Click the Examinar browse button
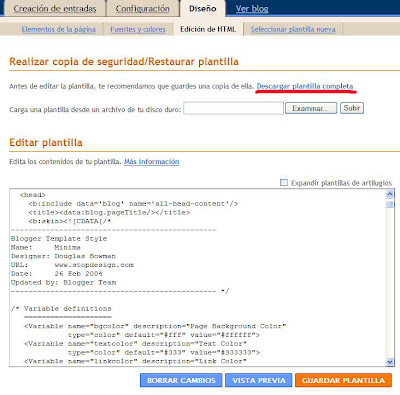 click(311, 108)
